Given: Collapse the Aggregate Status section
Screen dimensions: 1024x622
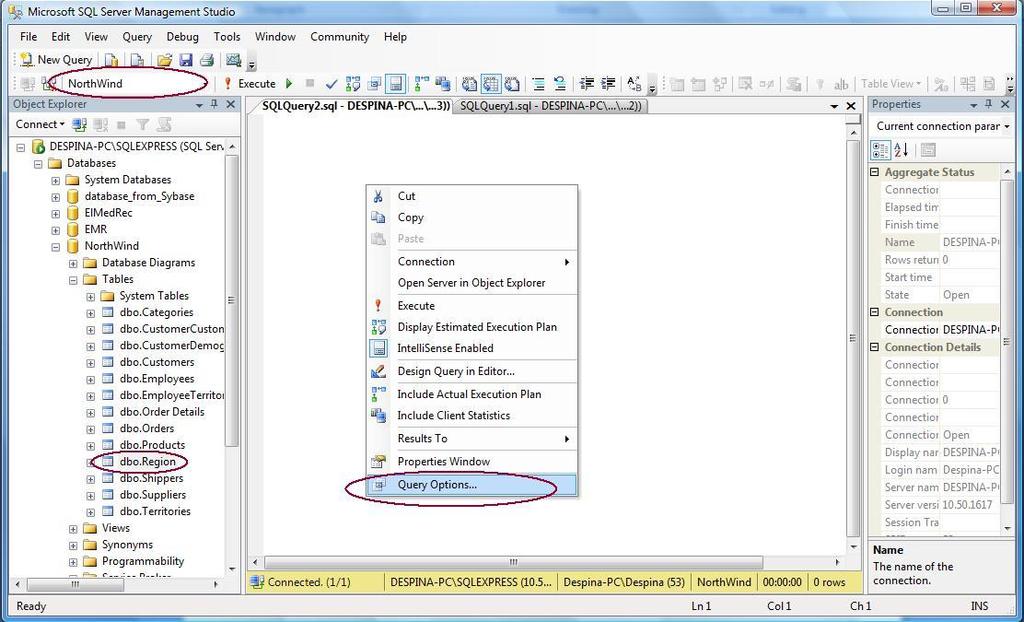Looking at the screenshot, I should pos(874,172).
